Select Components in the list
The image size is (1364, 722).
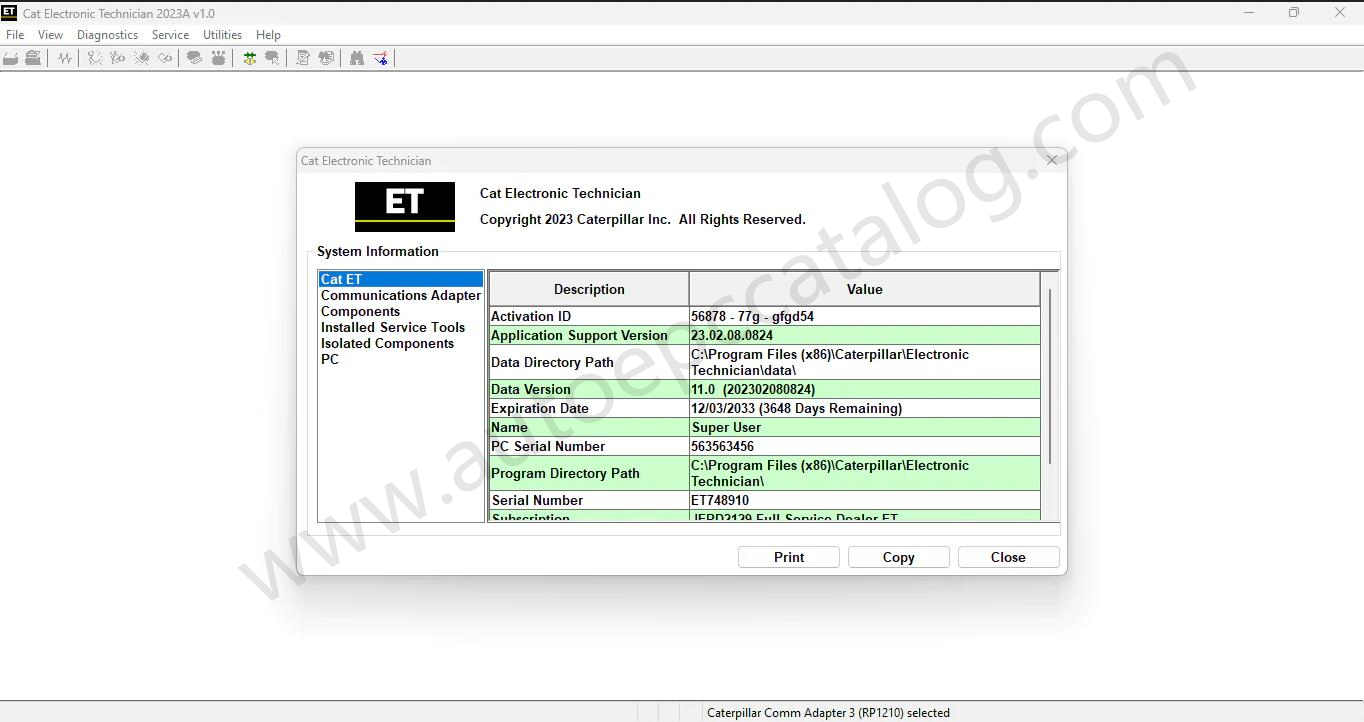401,311
